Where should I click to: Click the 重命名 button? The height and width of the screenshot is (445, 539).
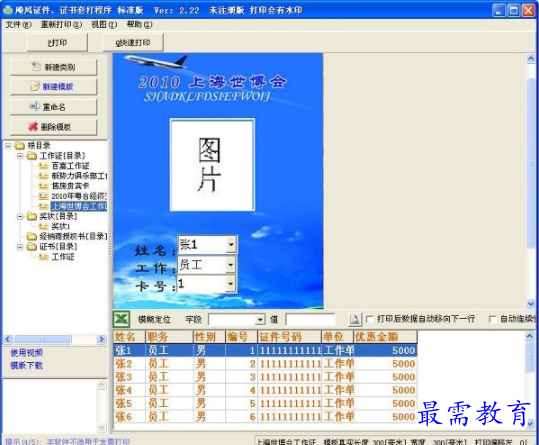point(54,107)
